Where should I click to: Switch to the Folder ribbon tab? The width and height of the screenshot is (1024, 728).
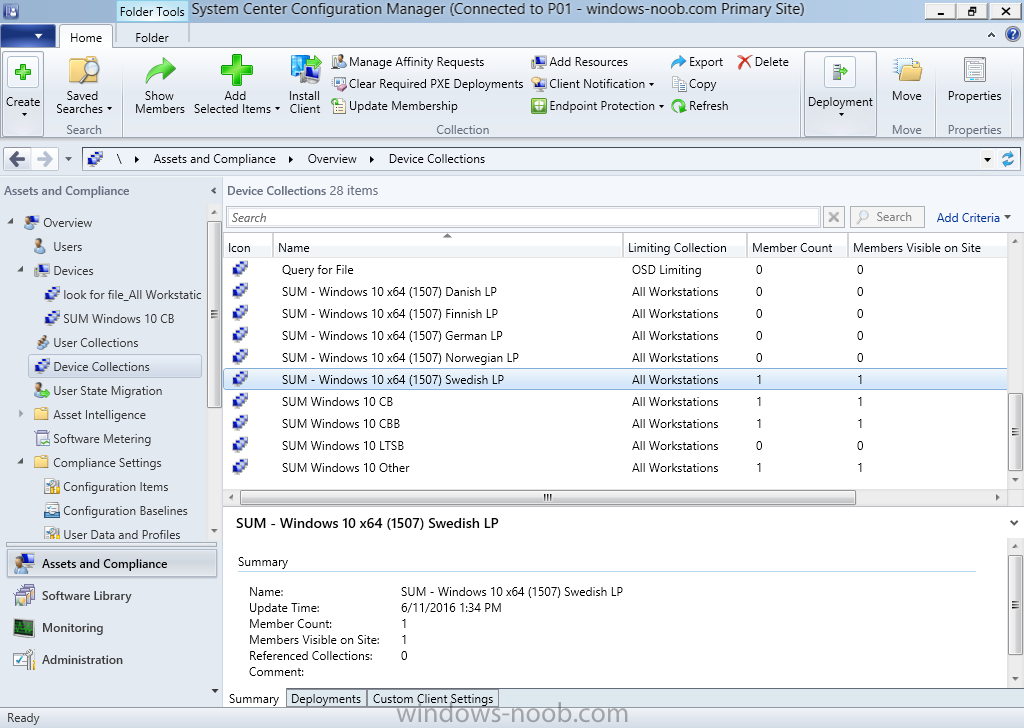[152, 38]
